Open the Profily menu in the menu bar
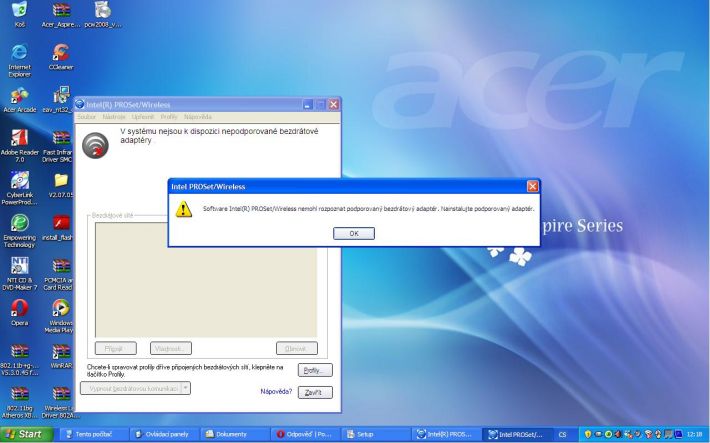The height and width of the screenshot is (443, 710). 169,117
